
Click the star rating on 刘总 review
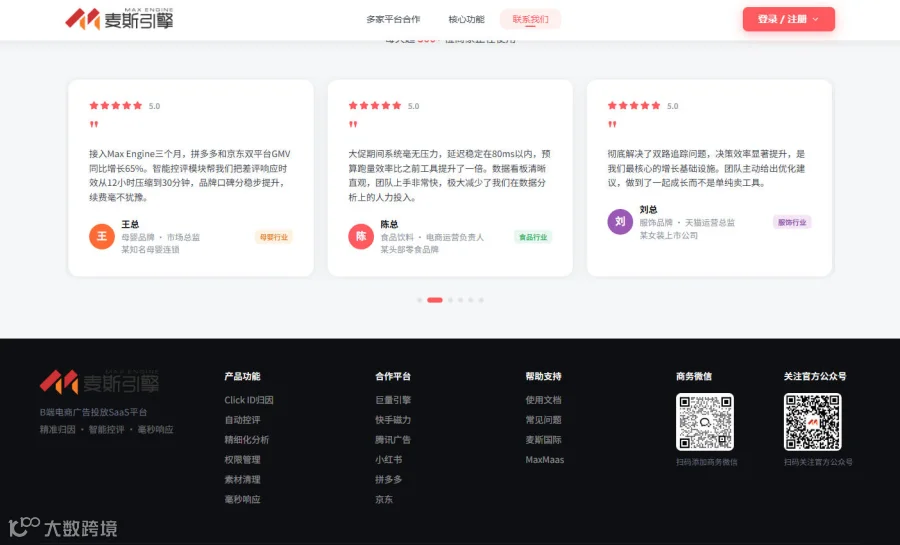point(634,106)
